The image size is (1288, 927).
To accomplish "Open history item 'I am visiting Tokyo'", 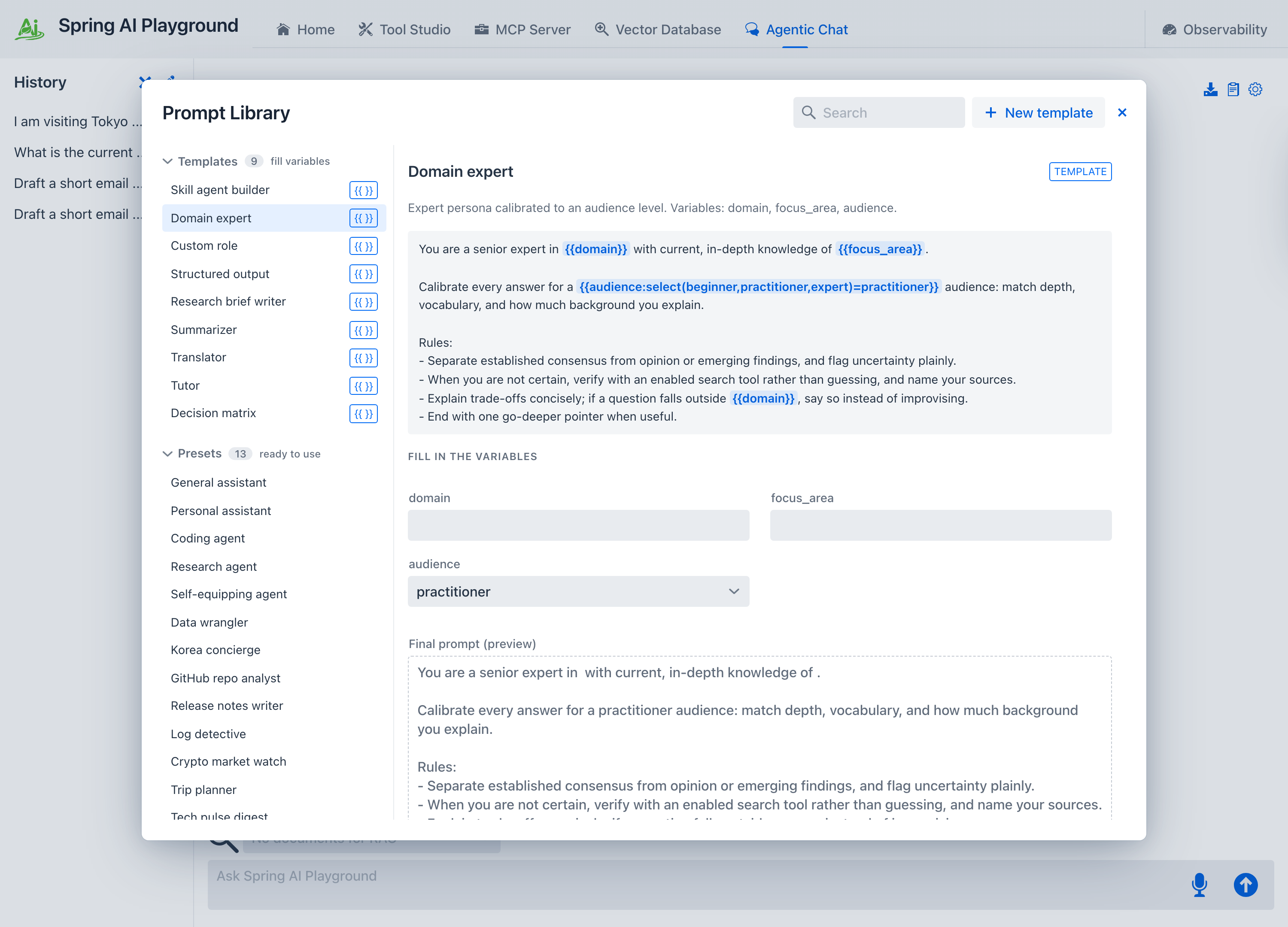I will [x=77, y=121].
